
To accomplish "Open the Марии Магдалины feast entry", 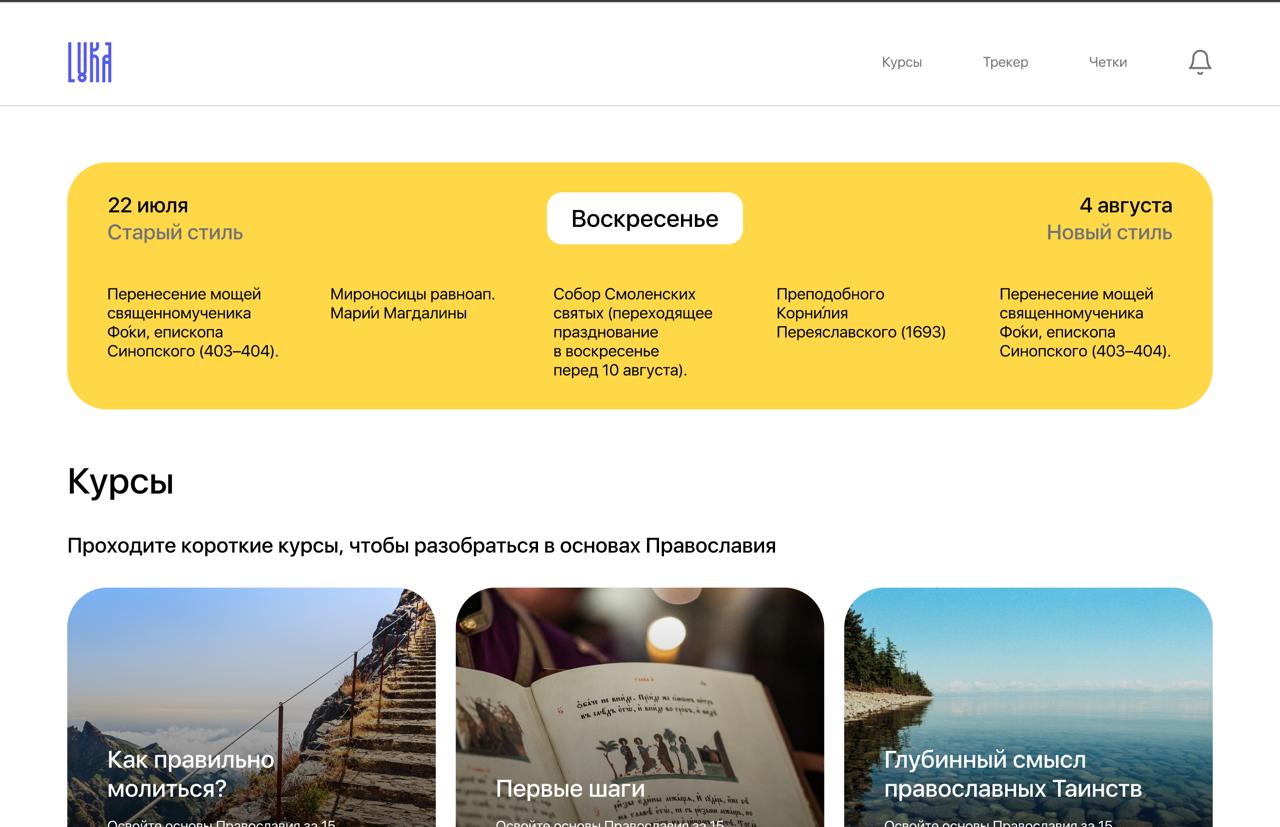I will (x=412, y=304).
